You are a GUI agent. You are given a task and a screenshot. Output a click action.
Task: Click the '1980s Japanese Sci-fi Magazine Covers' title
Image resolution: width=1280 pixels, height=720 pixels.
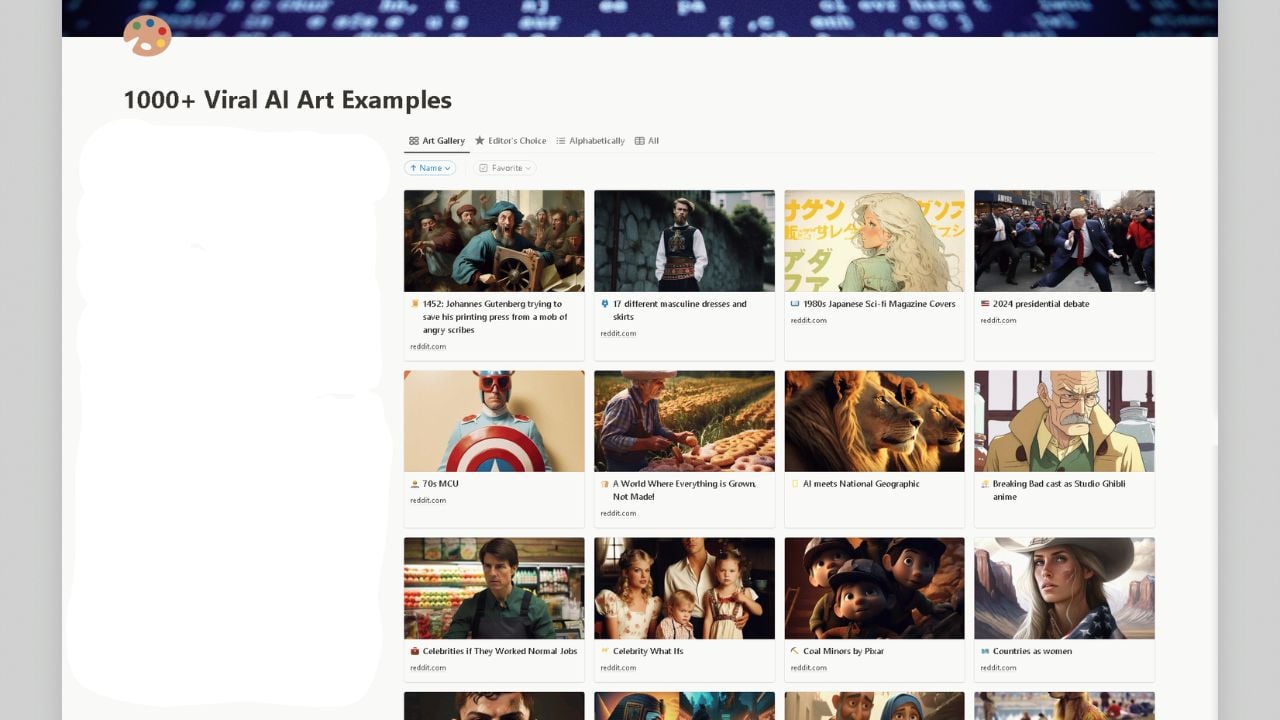click(x=879, y=304)
